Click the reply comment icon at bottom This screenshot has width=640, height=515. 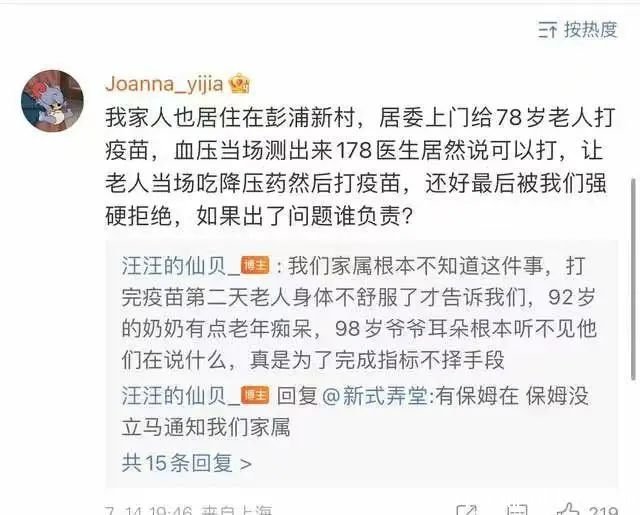click(517, 511)
